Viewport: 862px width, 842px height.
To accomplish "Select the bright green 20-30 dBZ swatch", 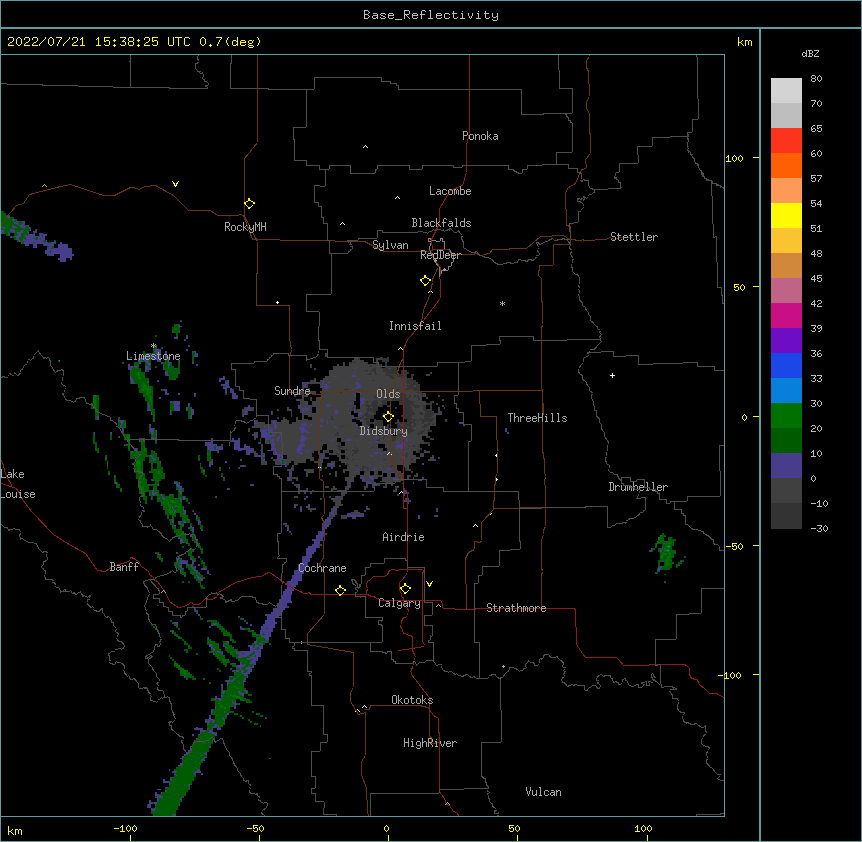I will [786, 416].
